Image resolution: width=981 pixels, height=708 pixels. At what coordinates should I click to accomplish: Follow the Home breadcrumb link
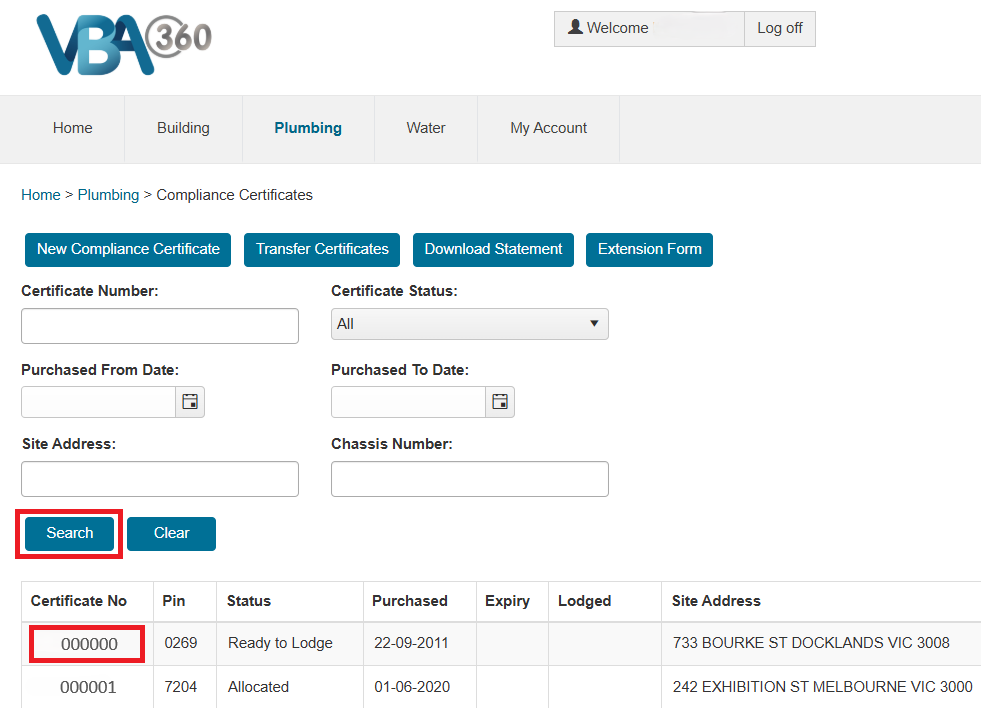tap(41, 195)
